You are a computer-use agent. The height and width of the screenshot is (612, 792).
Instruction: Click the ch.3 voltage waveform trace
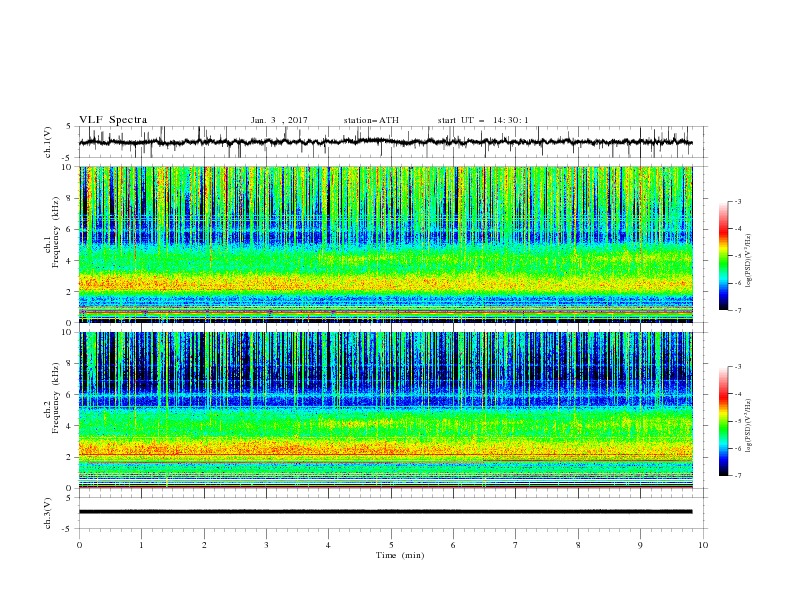386,512
